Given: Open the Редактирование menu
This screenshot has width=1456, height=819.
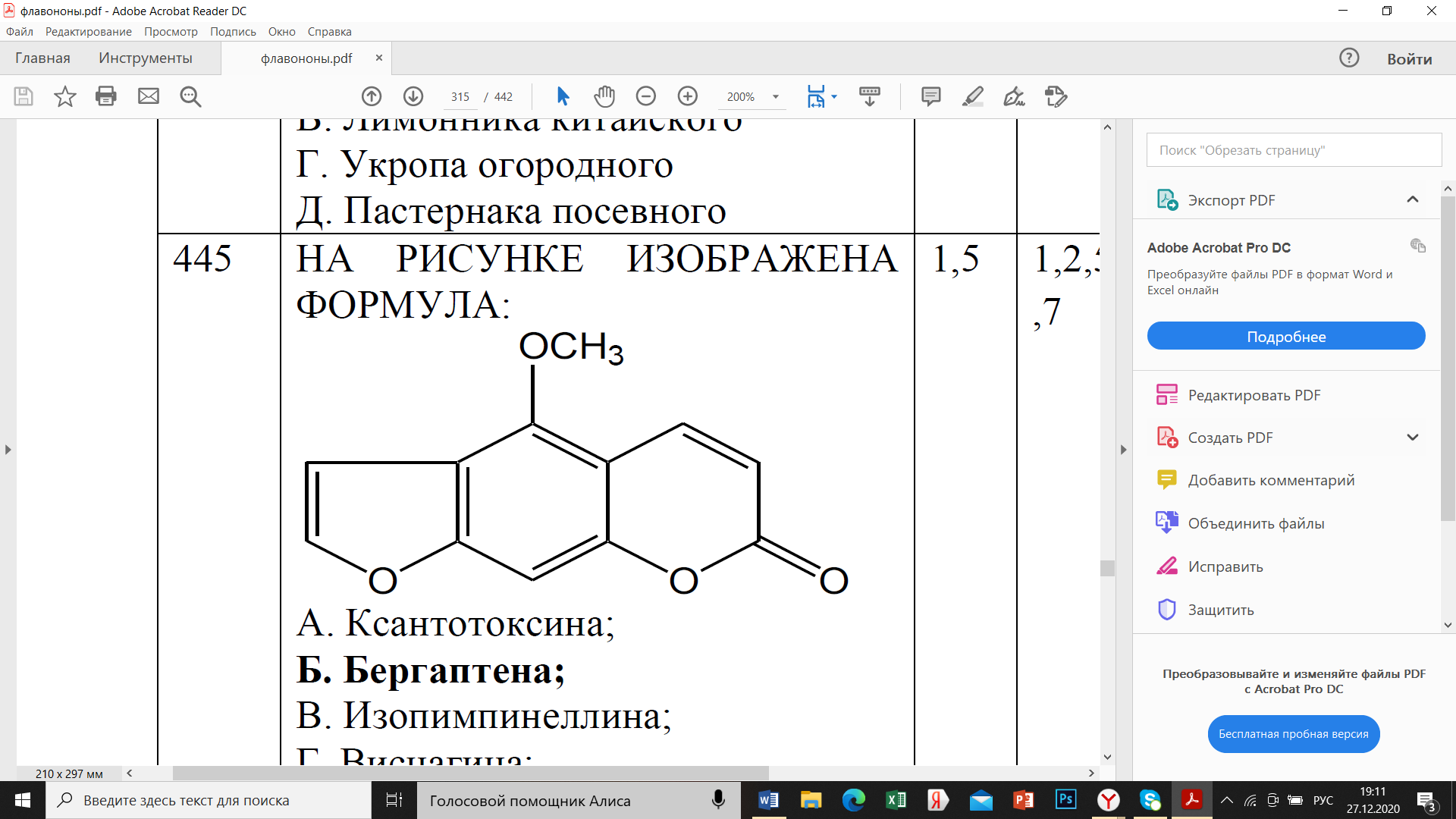Looking at the screenshot, I should tap(89, 32).
